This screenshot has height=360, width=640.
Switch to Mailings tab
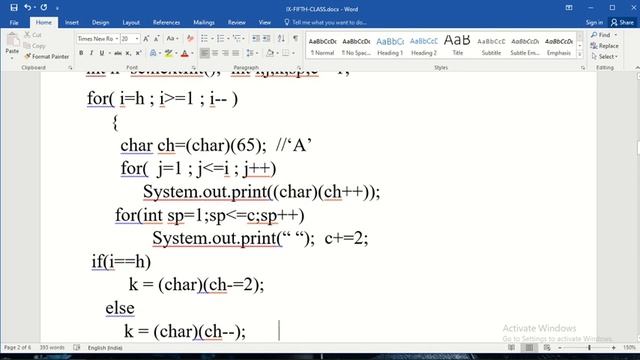click(x=204, y=22)
